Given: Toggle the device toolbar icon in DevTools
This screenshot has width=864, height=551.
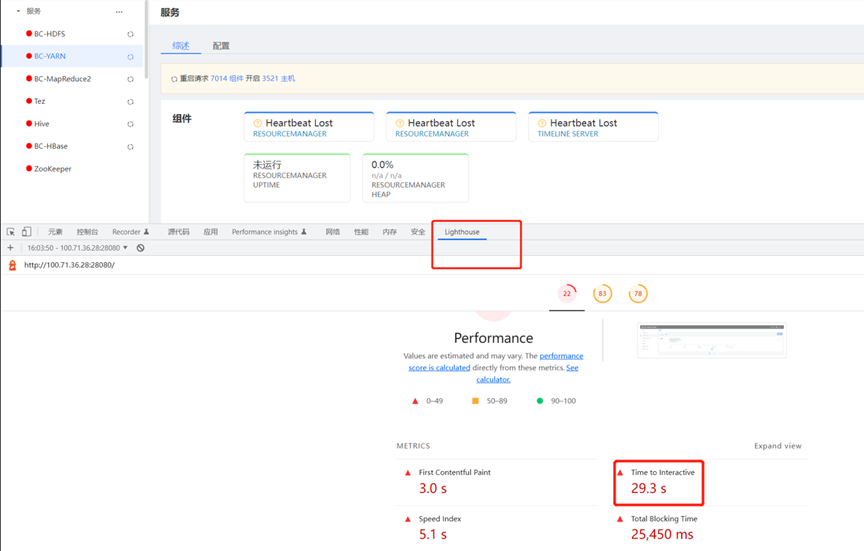Looking at the screenshot, I should tap(26, 232).
